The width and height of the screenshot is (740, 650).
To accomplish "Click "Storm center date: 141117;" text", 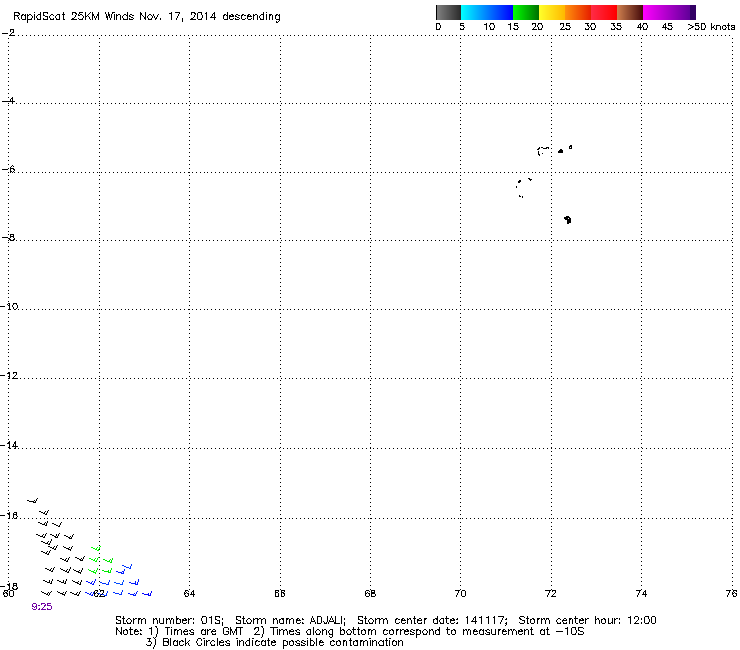I will pos(432,620).
